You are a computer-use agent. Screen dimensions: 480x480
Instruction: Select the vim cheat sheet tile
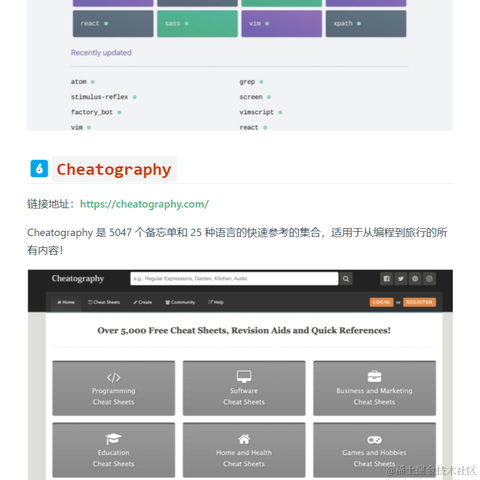282,24
